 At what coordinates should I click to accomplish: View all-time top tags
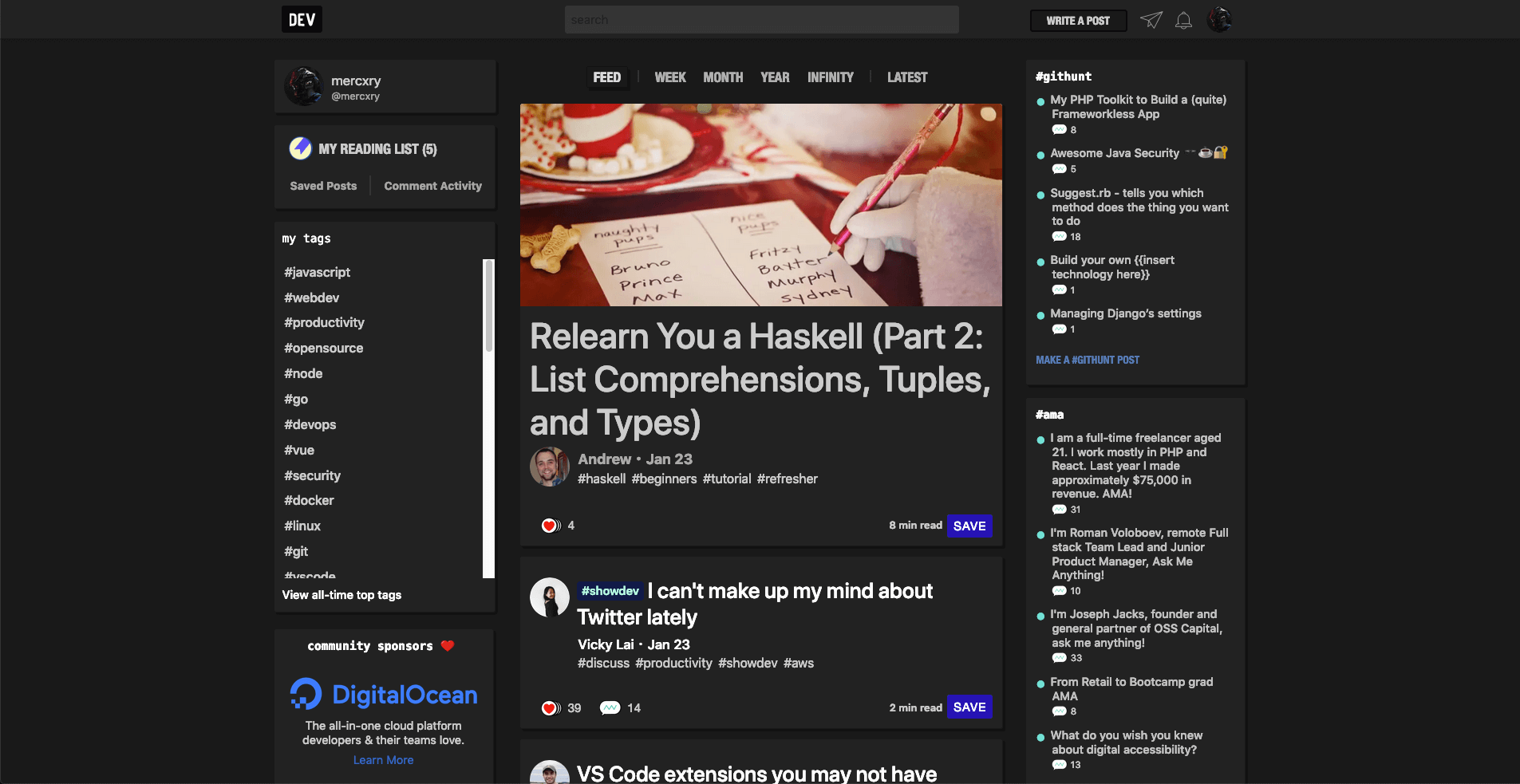point(342,594)
